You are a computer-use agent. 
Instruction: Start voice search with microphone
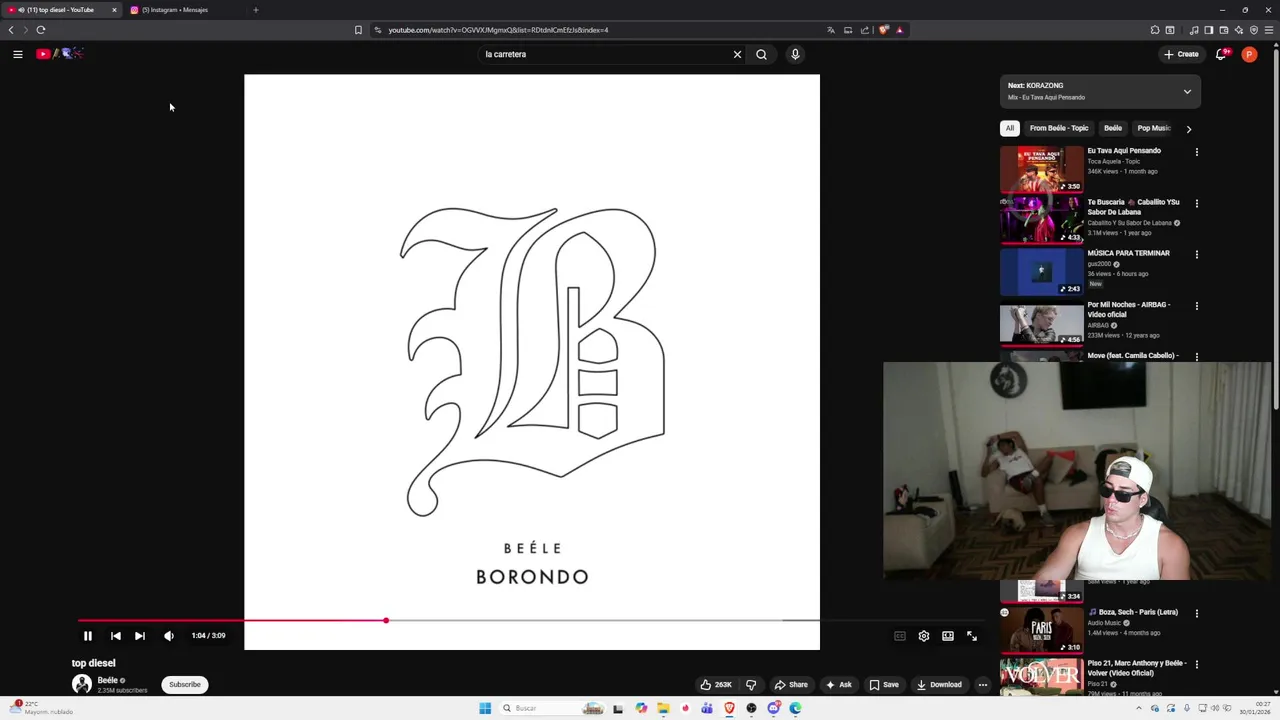[x=795, y=54]
